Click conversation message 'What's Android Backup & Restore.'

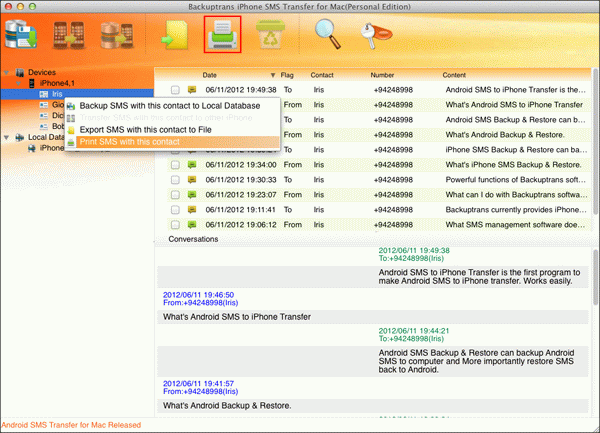tap(373, 405)
